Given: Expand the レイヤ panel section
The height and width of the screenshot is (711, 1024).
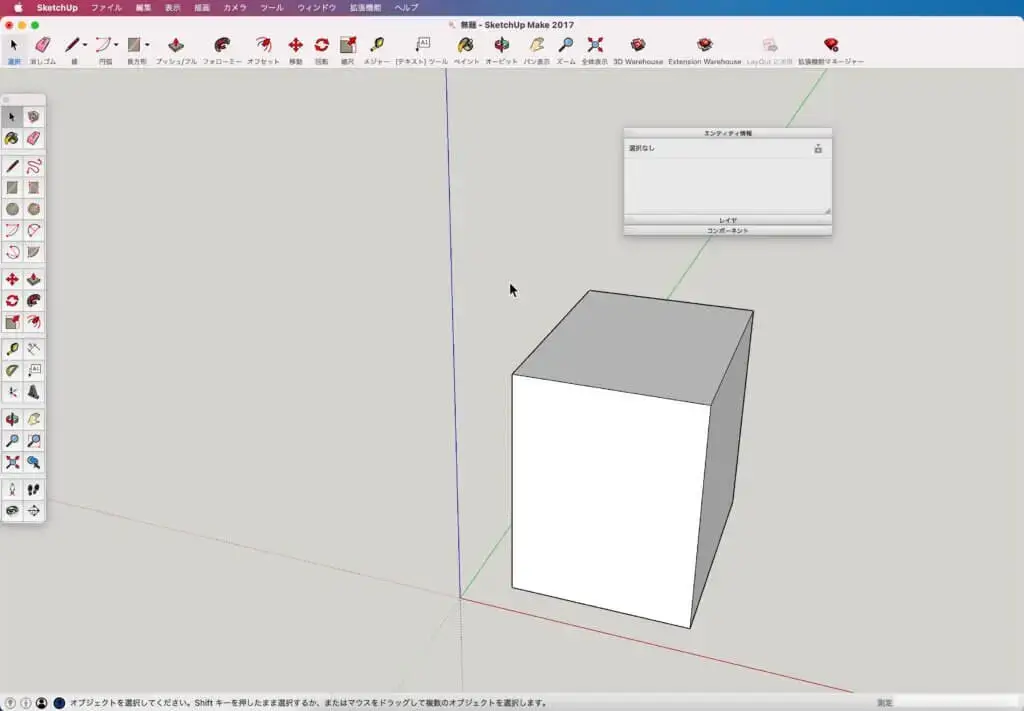Looking at the screenshot, I should click(728, 221).
